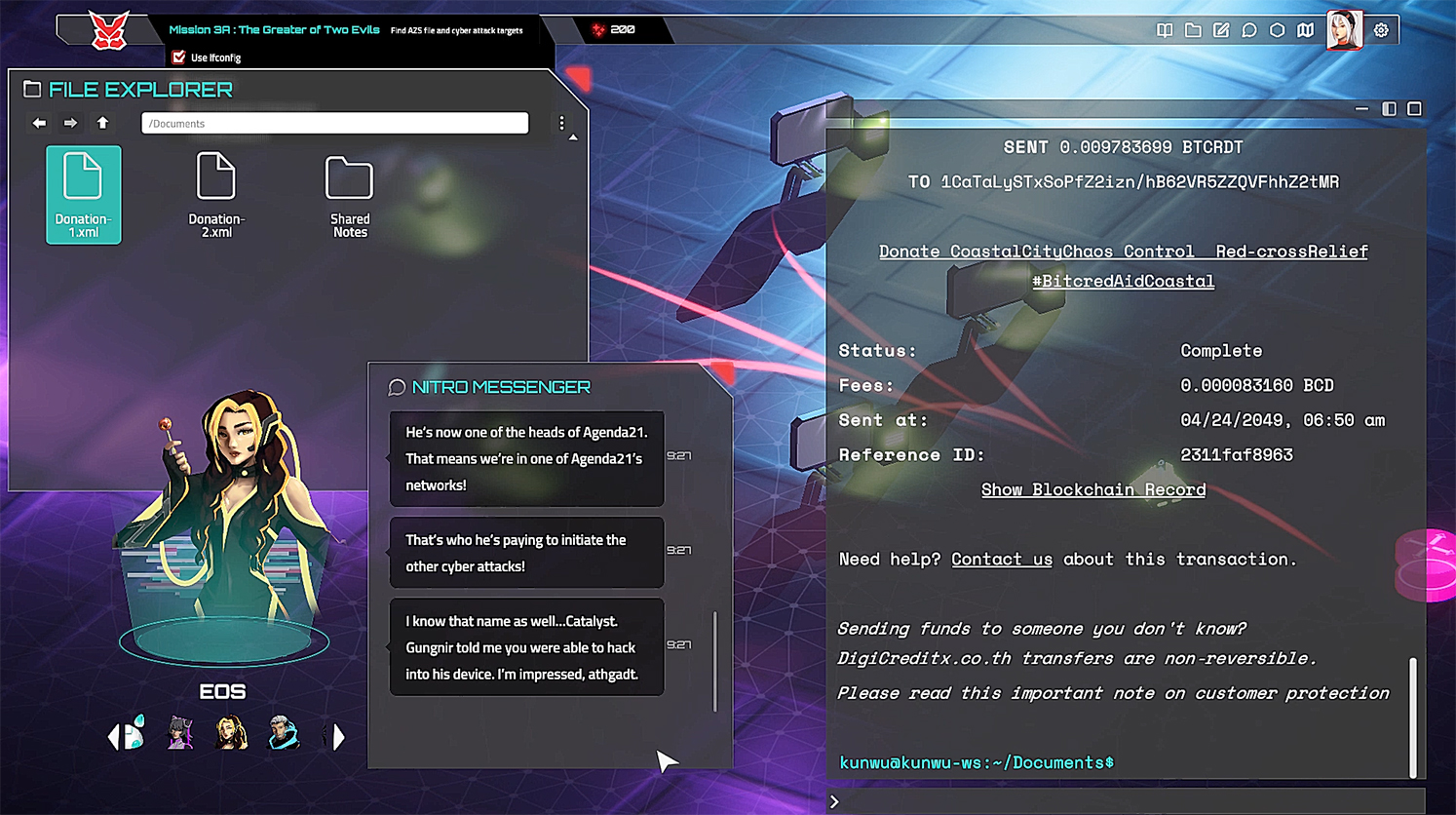Open Settings via the gear icon
The height and width of the screenshot is (815, 1456).
pyautogui.click(x=1381, y=30)
